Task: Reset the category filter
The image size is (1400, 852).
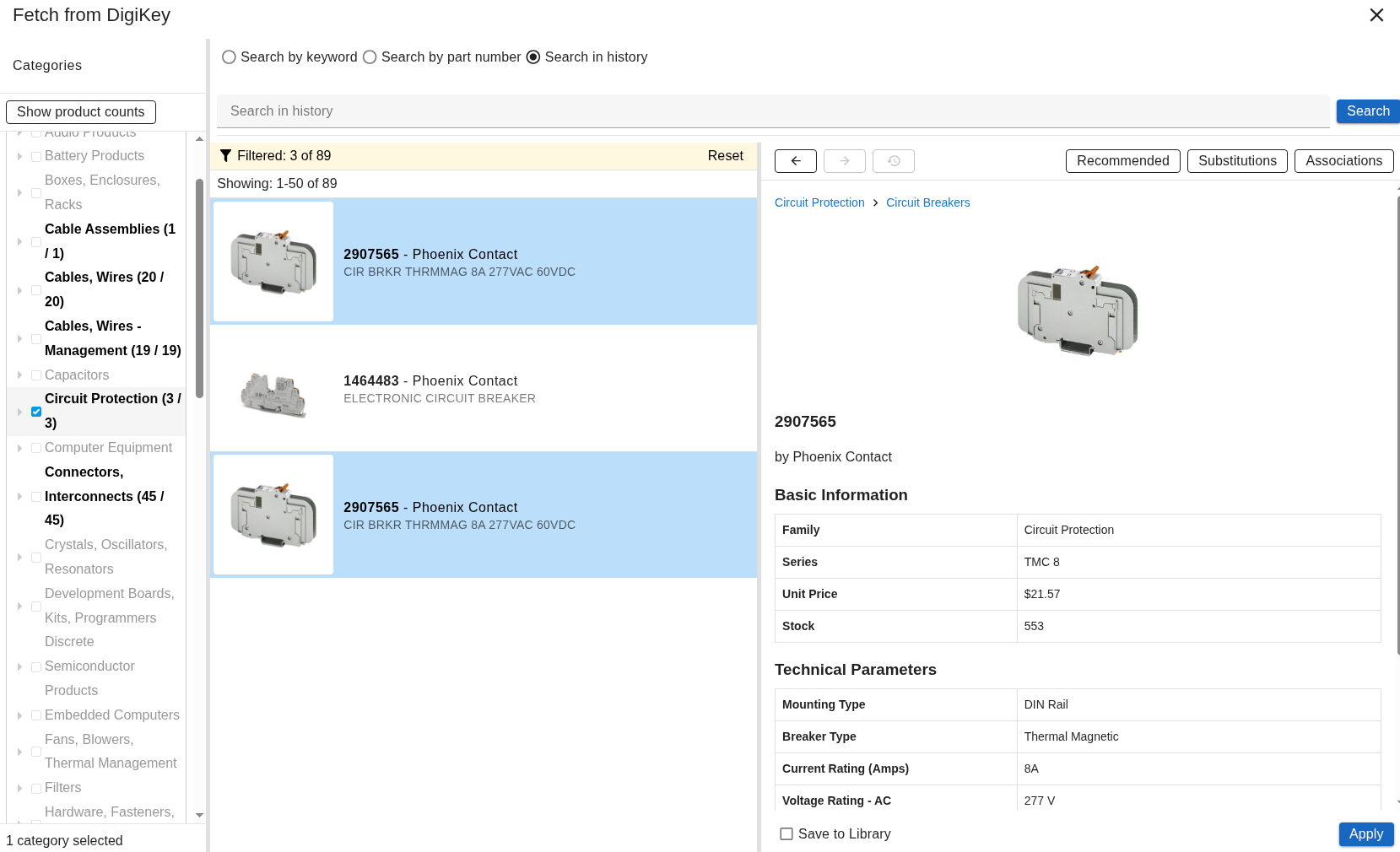Action: (726, 156)
